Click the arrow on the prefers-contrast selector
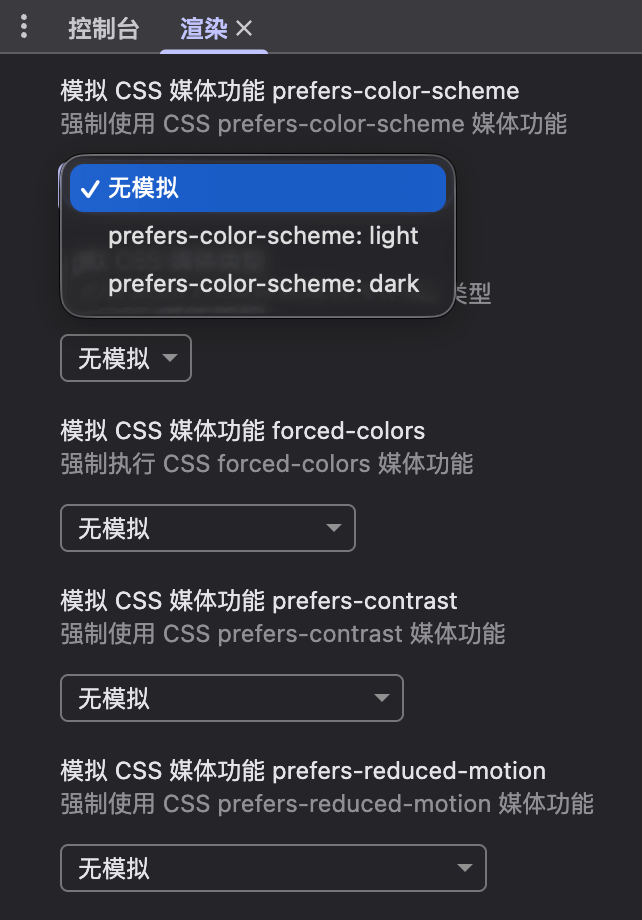The width and height of the screenshot is (642, 920). (x=384, y=698)
